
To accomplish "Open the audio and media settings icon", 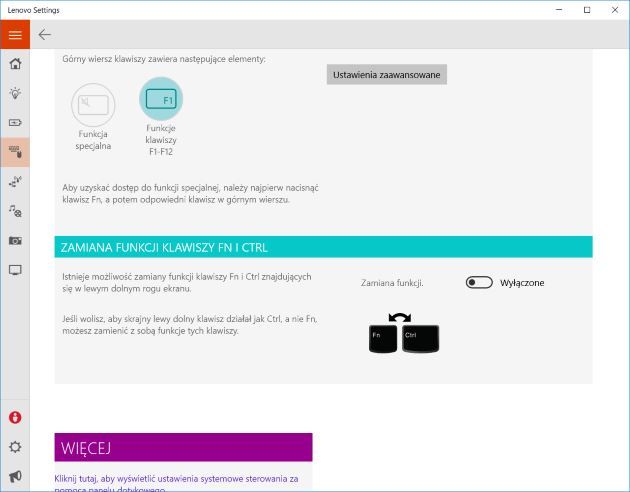I will coord(15,211).
